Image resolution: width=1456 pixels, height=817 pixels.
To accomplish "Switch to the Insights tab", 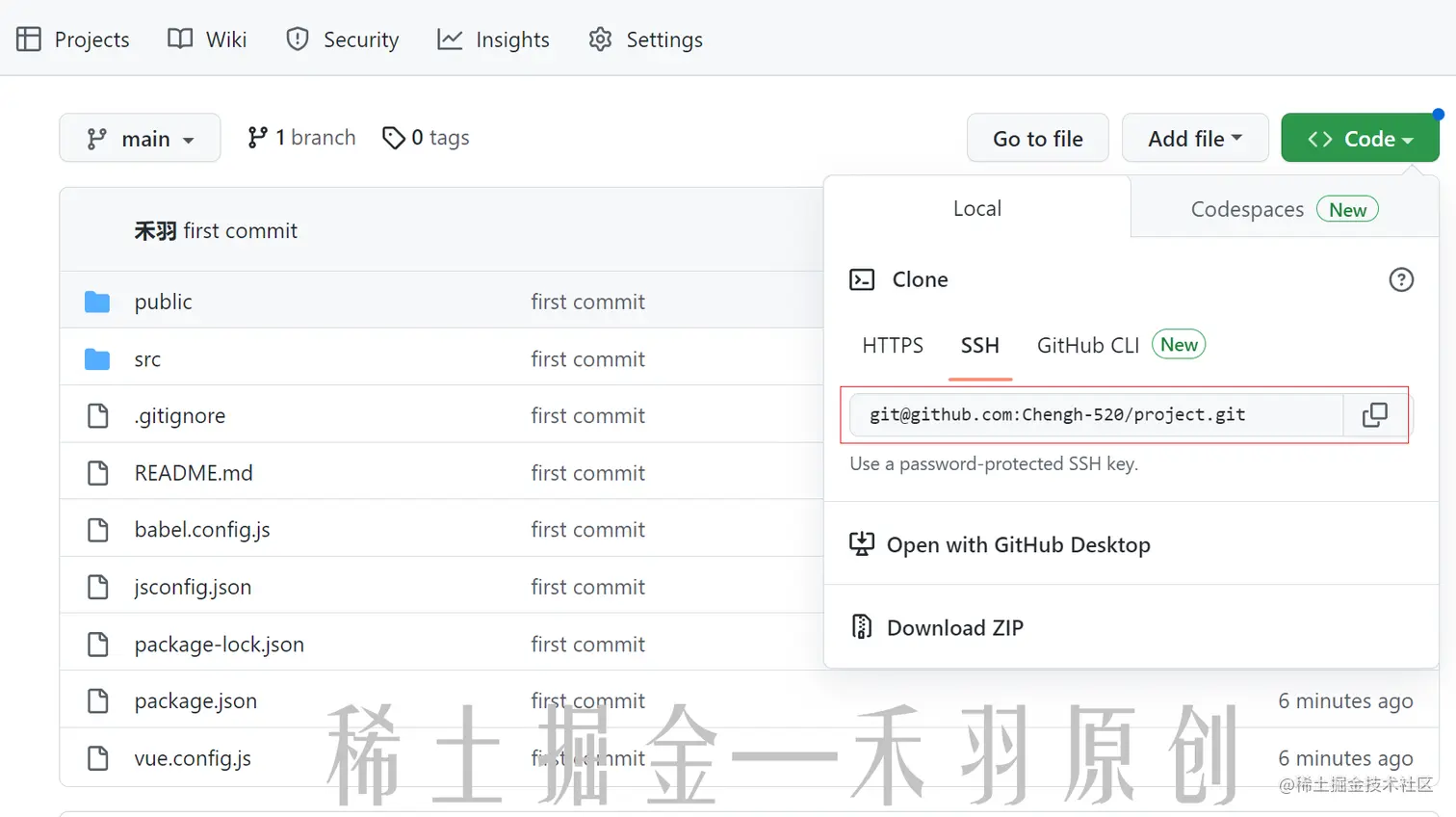I will [x=493, y=40].
